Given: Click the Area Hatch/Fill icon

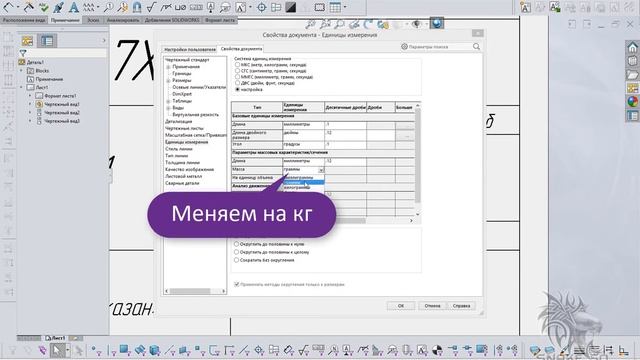Looking at the screenshot, I should point(291,7).
